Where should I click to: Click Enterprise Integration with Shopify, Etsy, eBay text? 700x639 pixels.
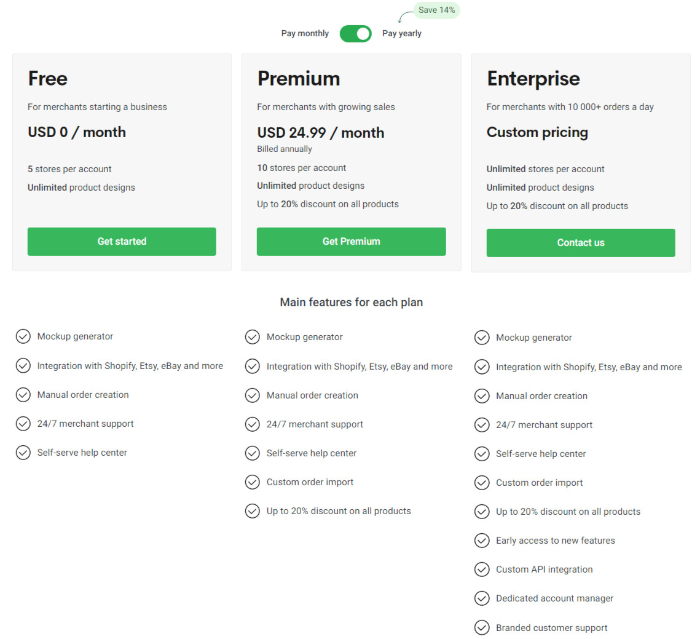(589, 367)
